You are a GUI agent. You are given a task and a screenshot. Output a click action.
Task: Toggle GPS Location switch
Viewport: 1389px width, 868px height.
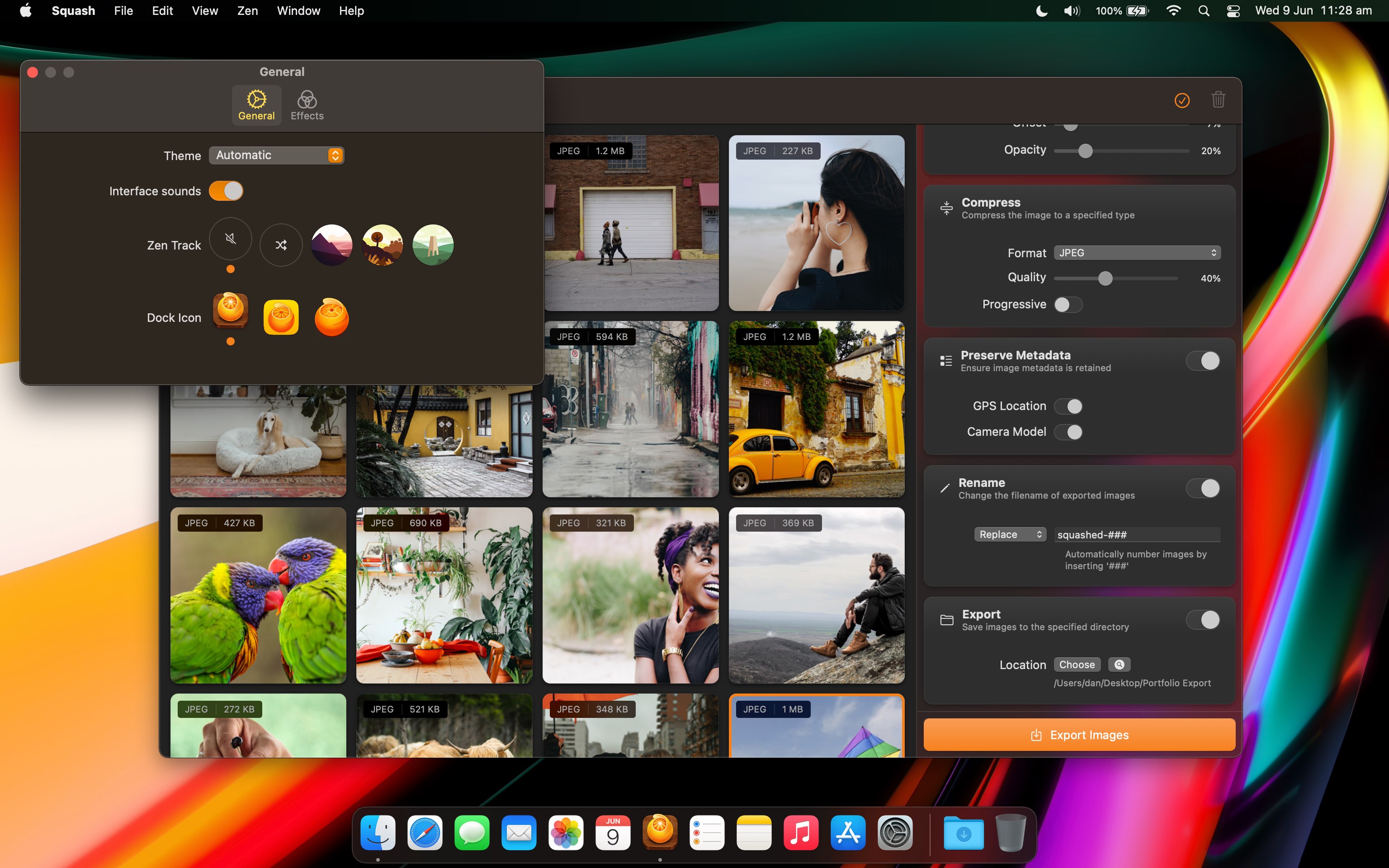click(1068, 406)
